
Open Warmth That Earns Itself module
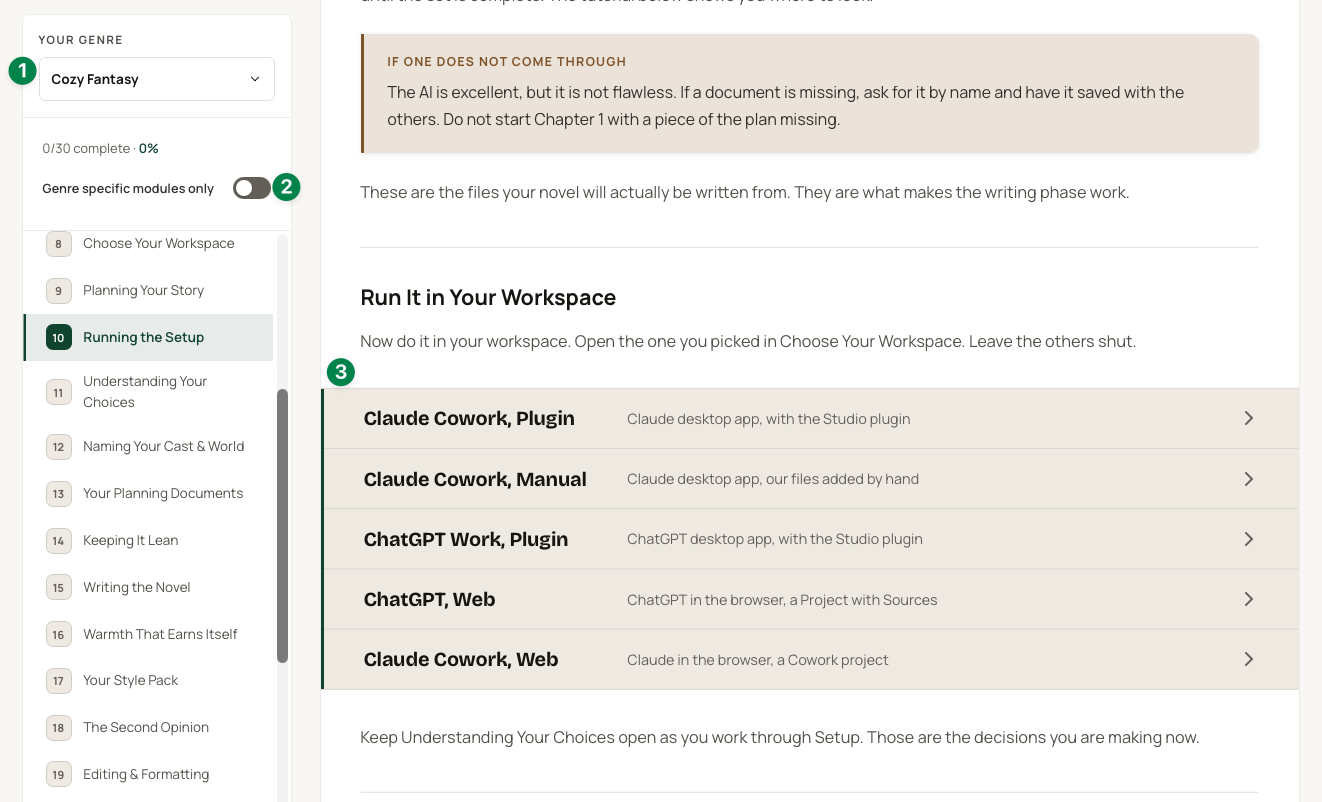pos(148,634)
